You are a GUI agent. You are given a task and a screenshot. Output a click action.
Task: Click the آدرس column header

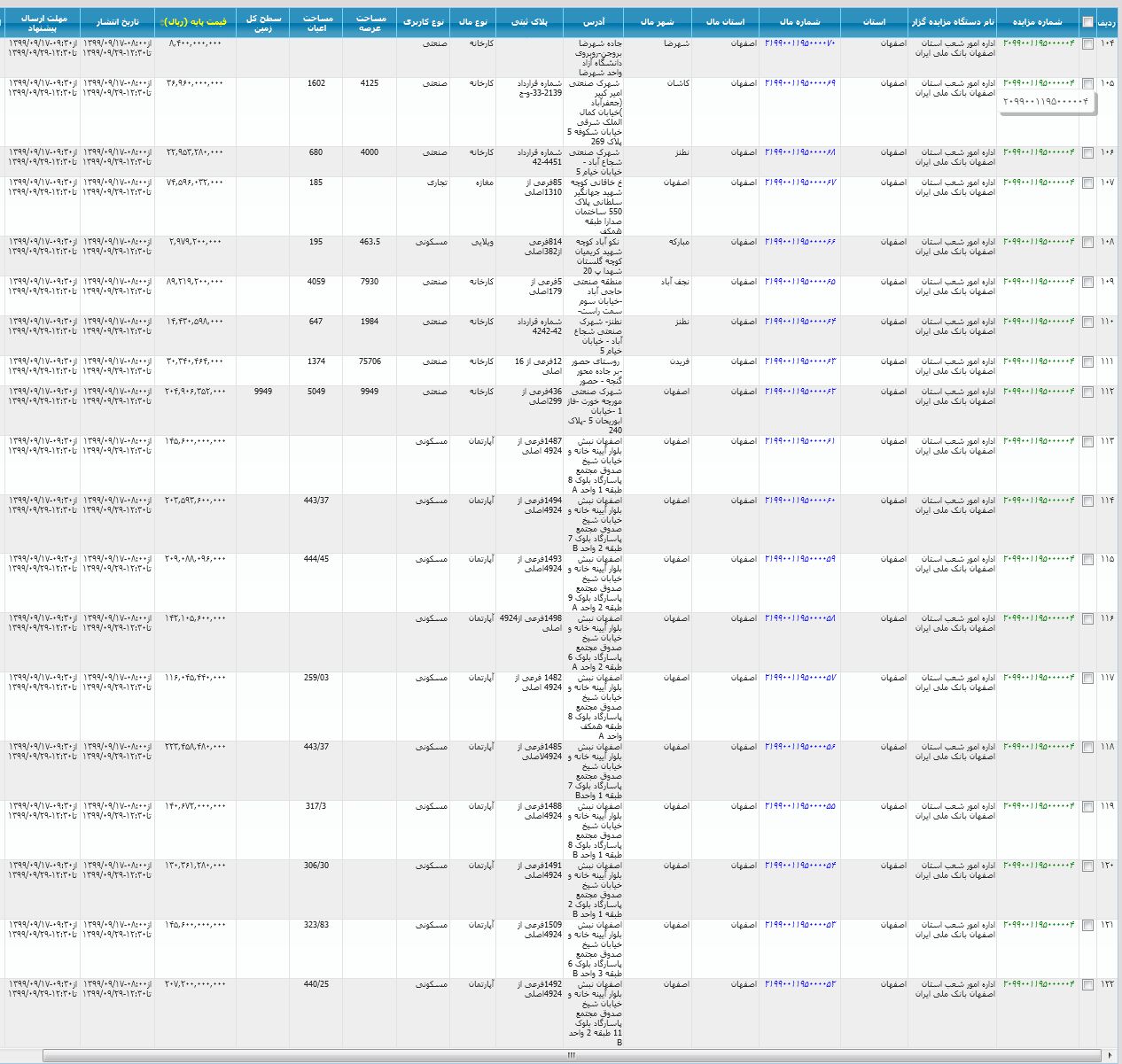coord(593,22)
